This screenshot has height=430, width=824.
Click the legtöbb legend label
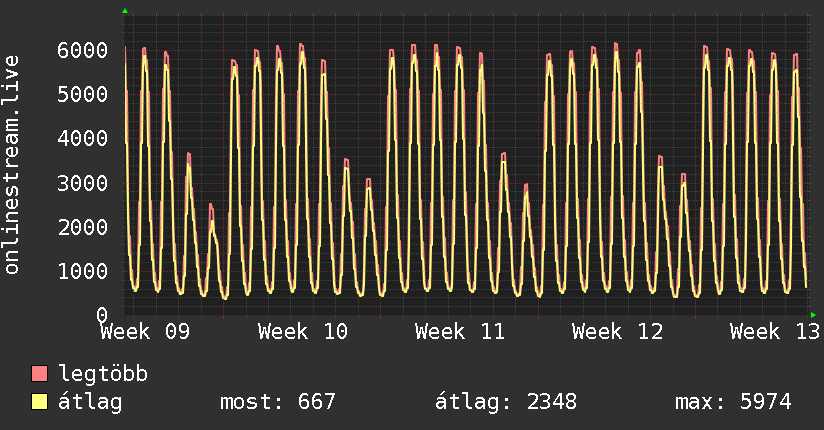pyautogui.click(x=103, y=374)
